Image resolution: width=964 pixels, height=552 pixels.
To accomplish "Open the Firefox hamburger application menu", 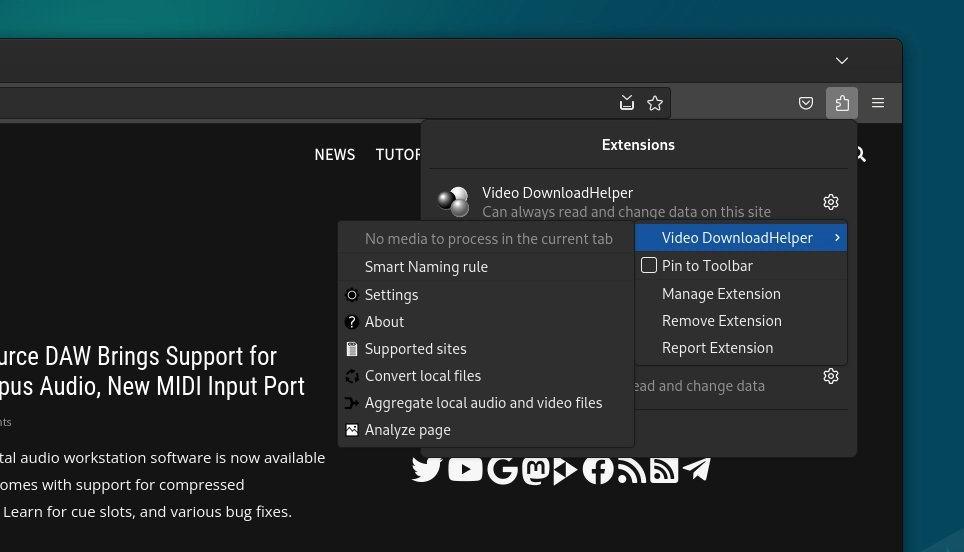I will coord(878,103).
